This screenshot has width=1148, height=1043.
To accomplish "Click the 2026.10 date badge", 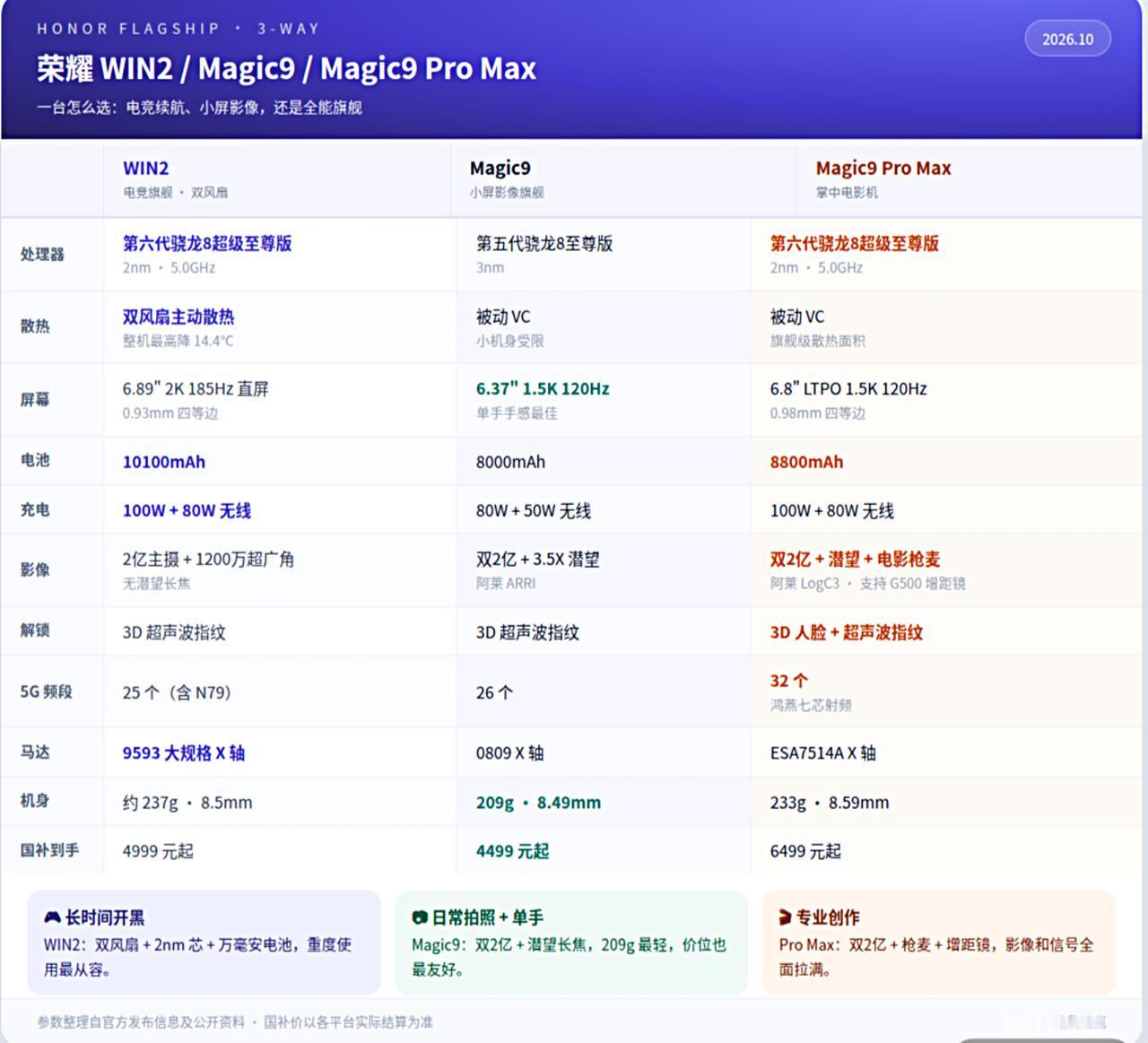I will (x=1067, y=39).
